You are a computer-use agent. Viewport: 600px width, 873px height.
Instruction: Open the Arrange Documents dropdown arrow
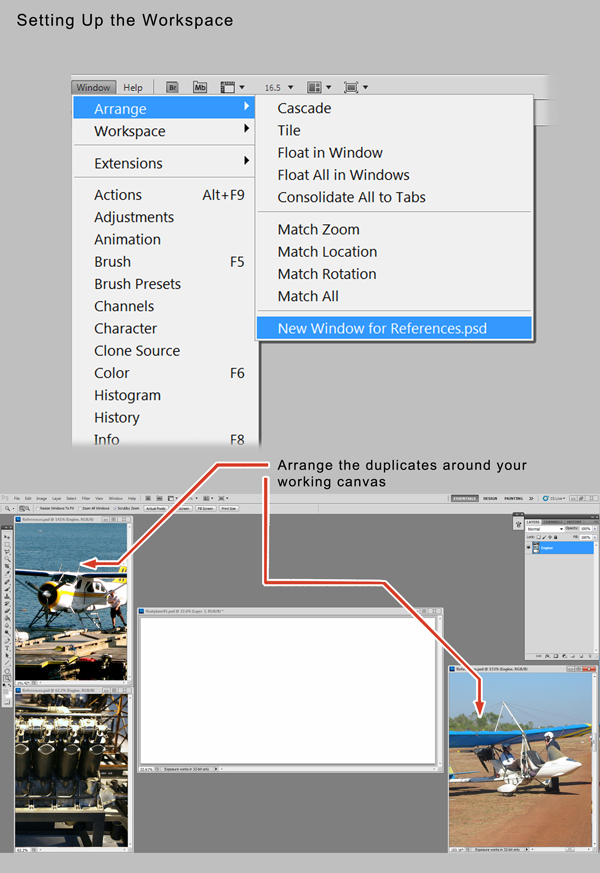pos(328,87)
